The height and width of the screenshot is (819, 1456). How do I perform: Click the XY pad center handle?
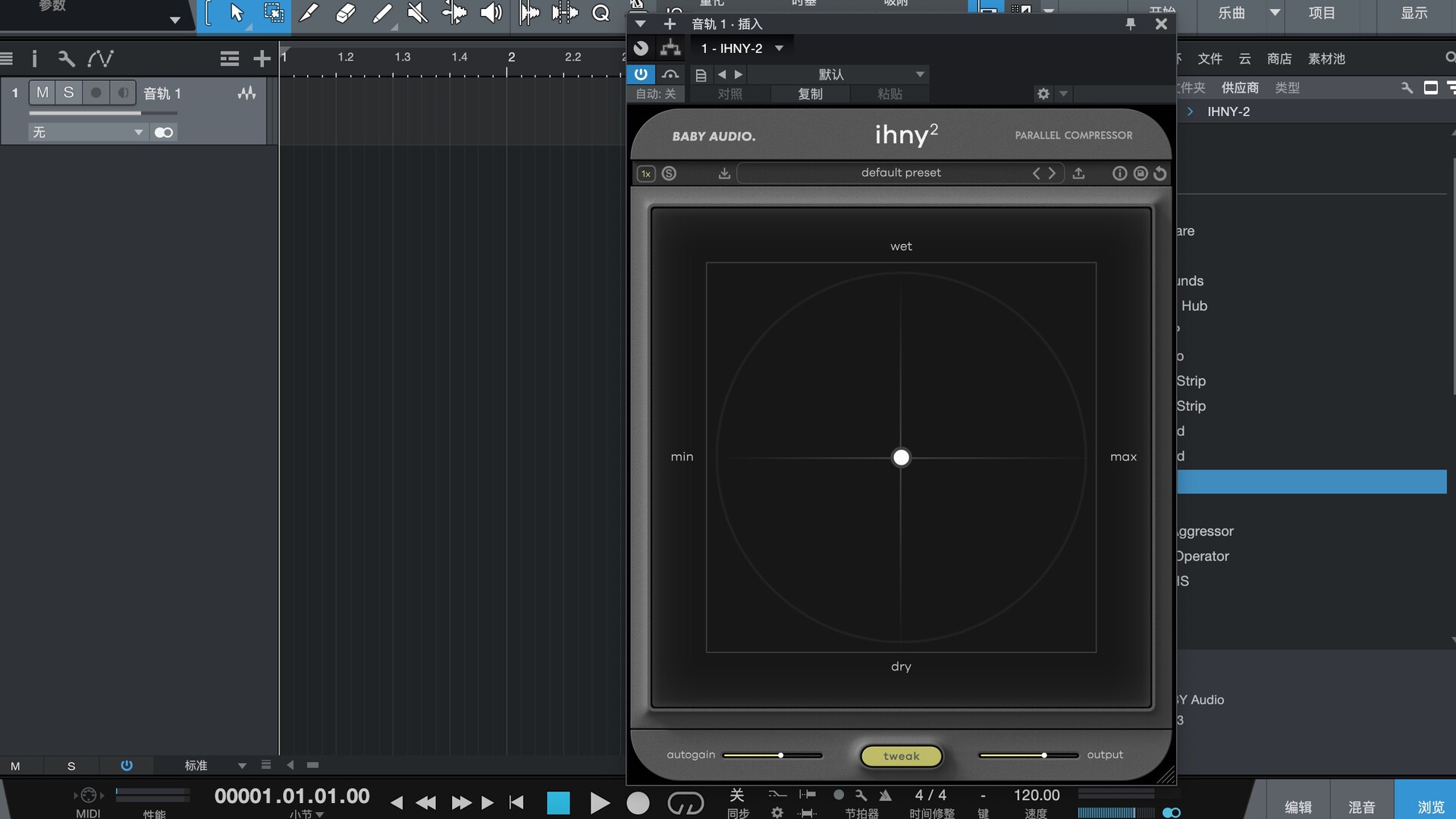pyautogui.click(x=901, y=457)
